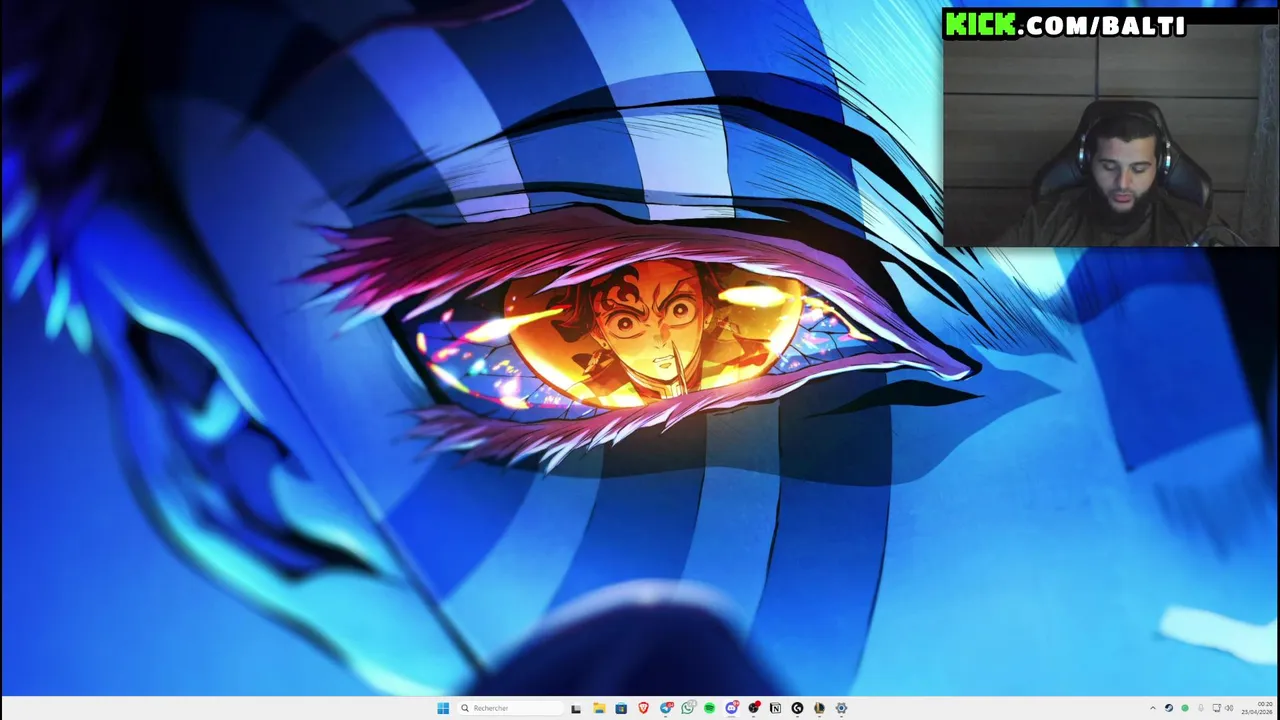Open WhatsApp from the taskbar

688,708
